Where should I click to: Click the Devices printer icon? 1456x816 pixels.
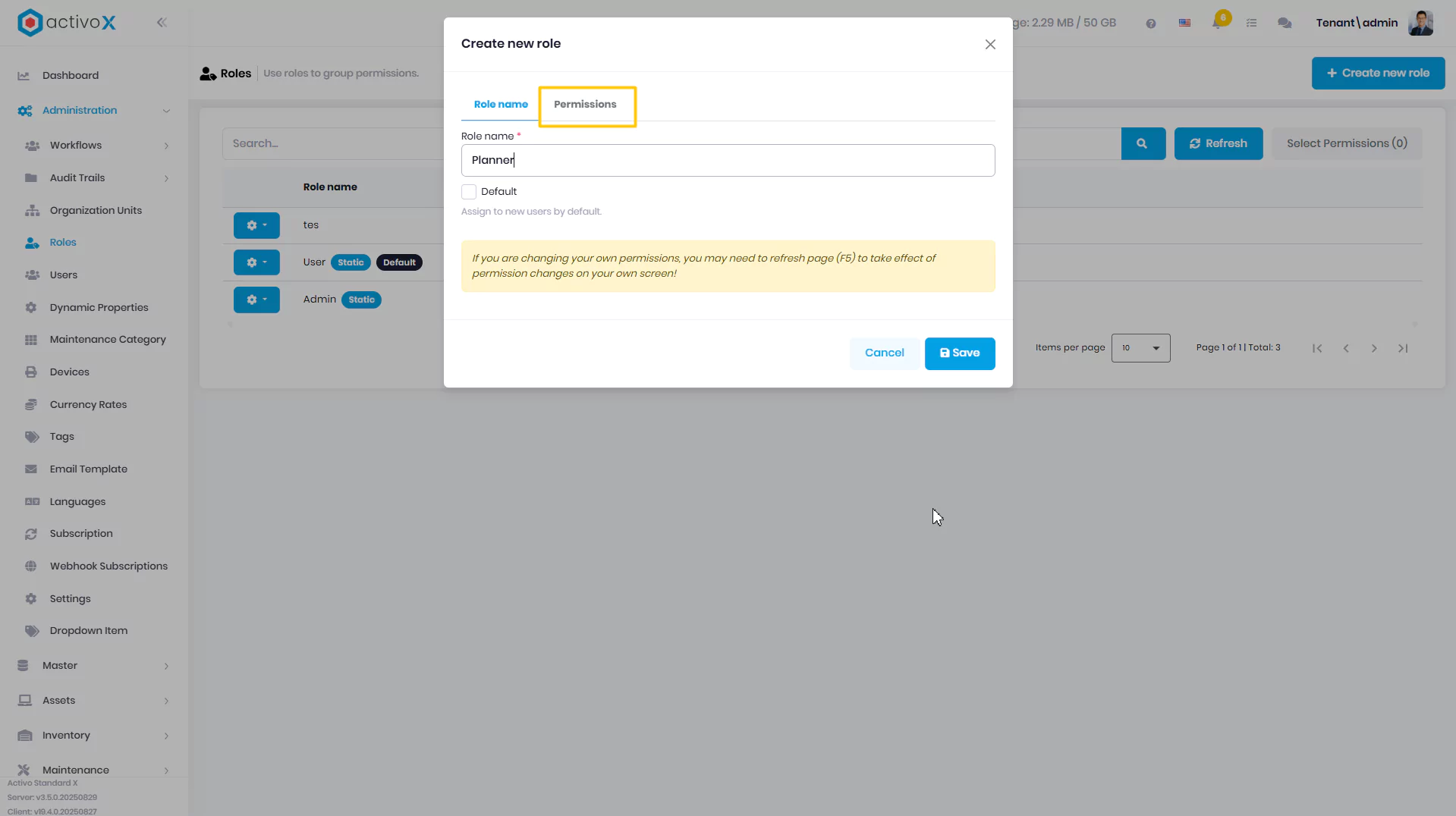[x=31, y=372]
